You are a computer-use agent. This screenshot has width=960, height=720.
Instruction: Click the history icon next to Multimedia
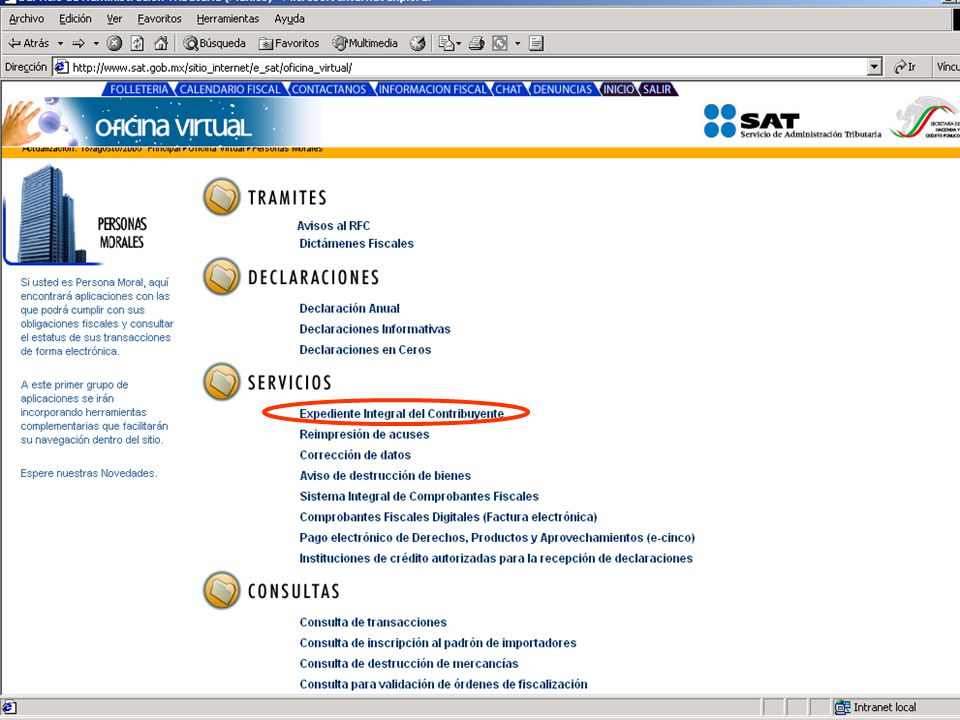point(418,43)
